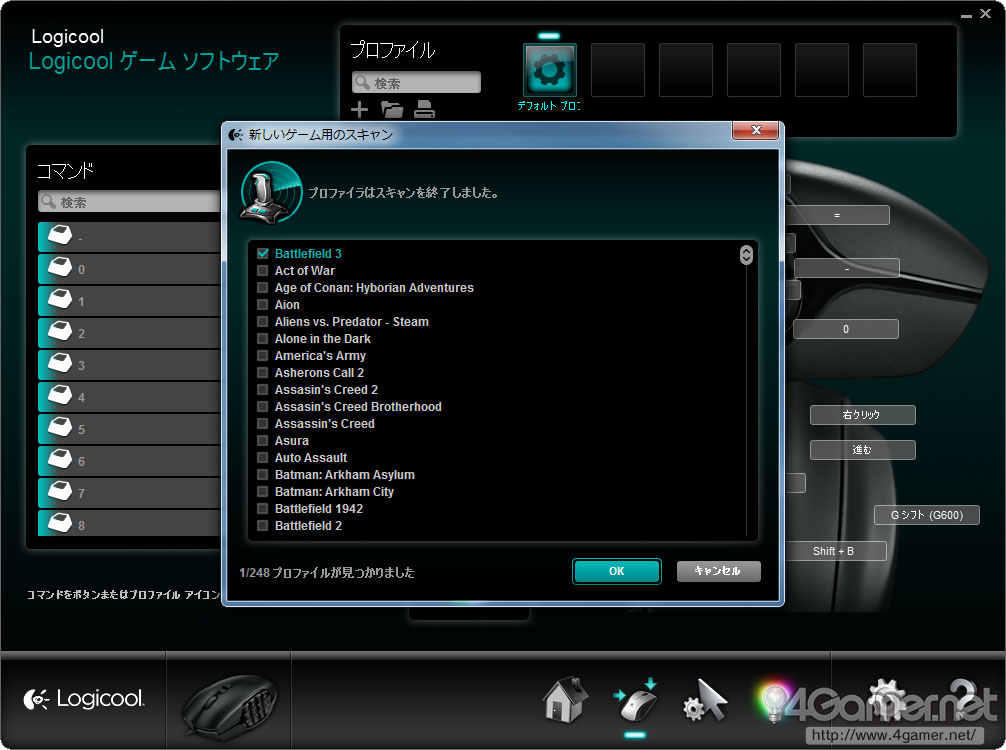1006x750 pixels.
Task: Select the second empty profile slot
Action: point(686,70)
